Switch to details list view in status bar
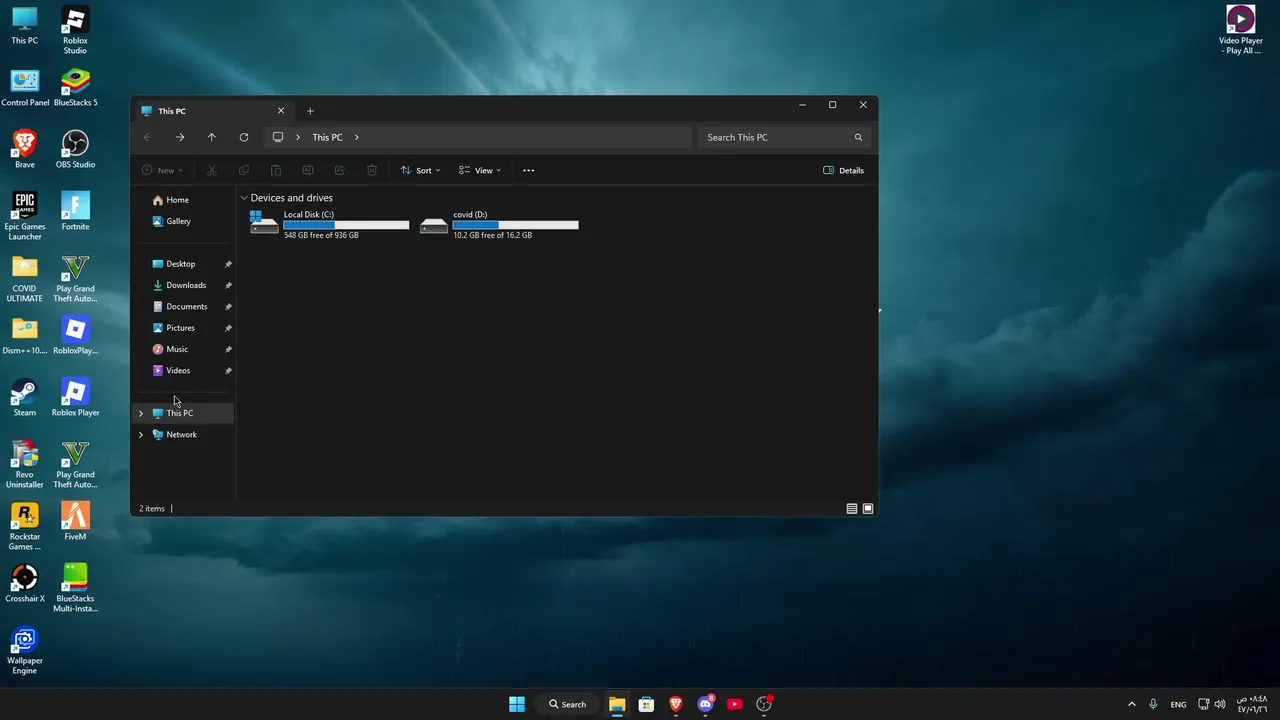 point(852,508)
